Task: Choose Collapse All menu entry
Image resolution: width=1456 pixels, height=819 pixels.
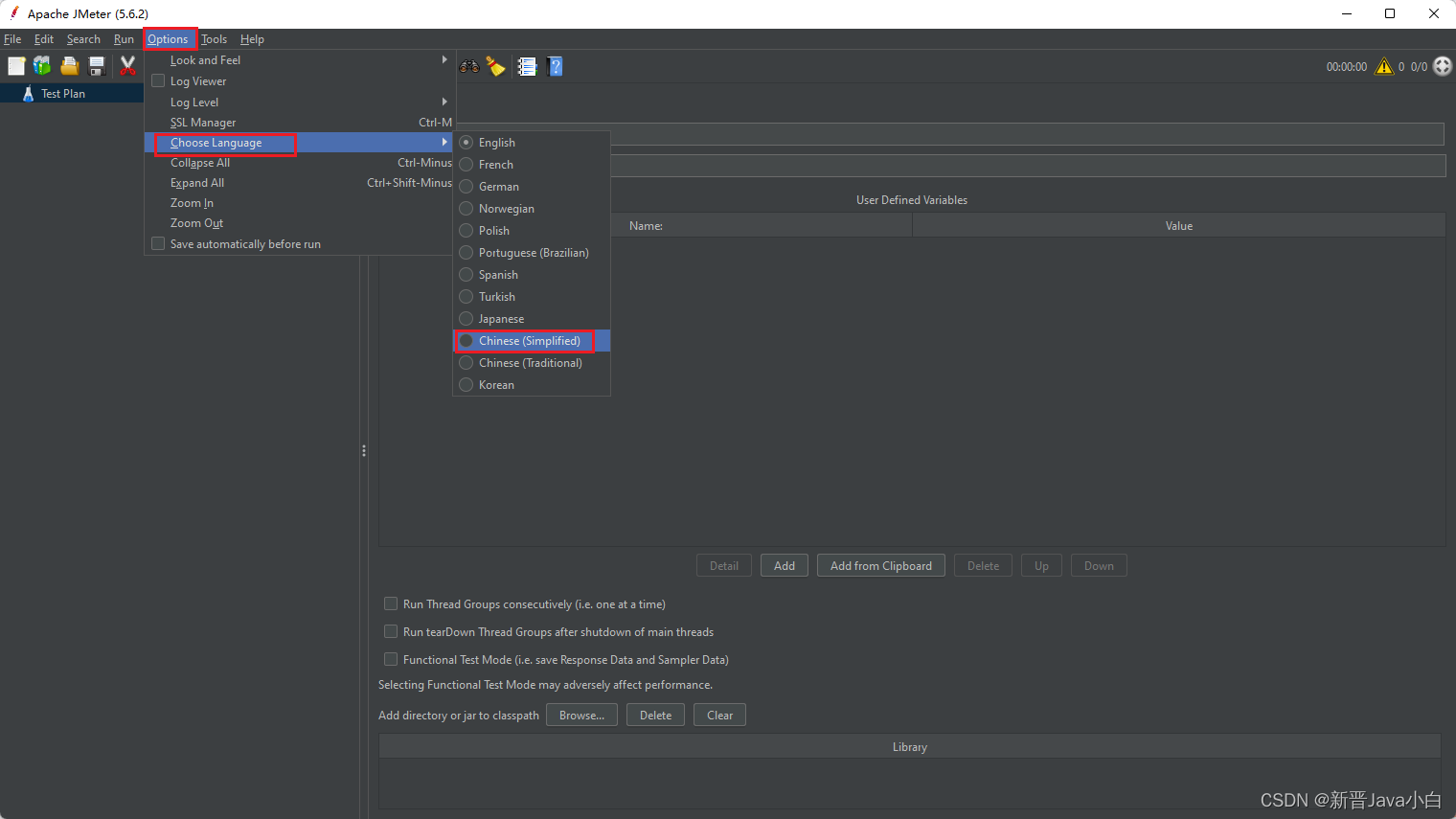Action: click(300, 163)
